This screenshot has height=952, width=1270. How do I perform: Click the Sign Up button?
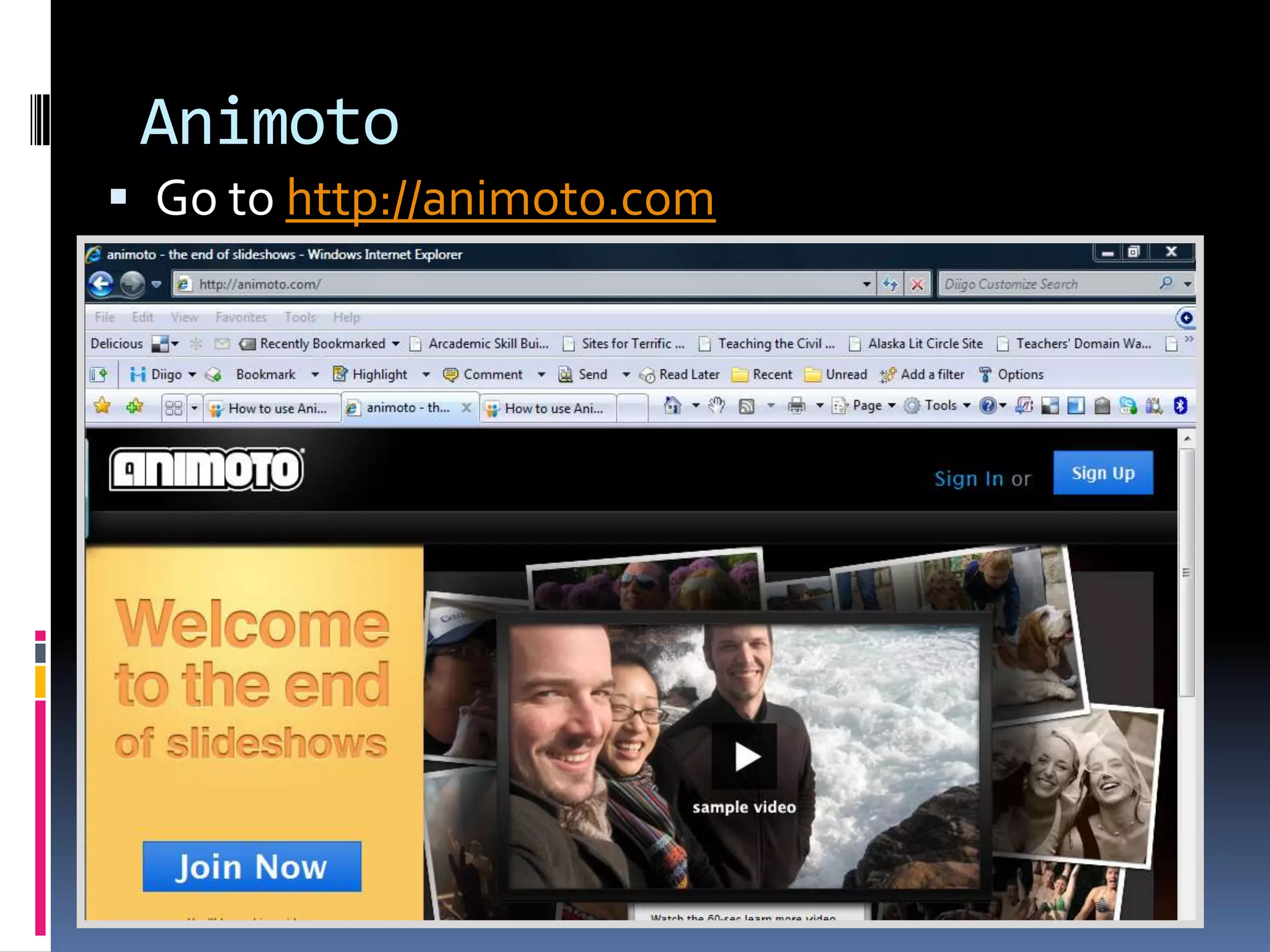point(1103,473)
